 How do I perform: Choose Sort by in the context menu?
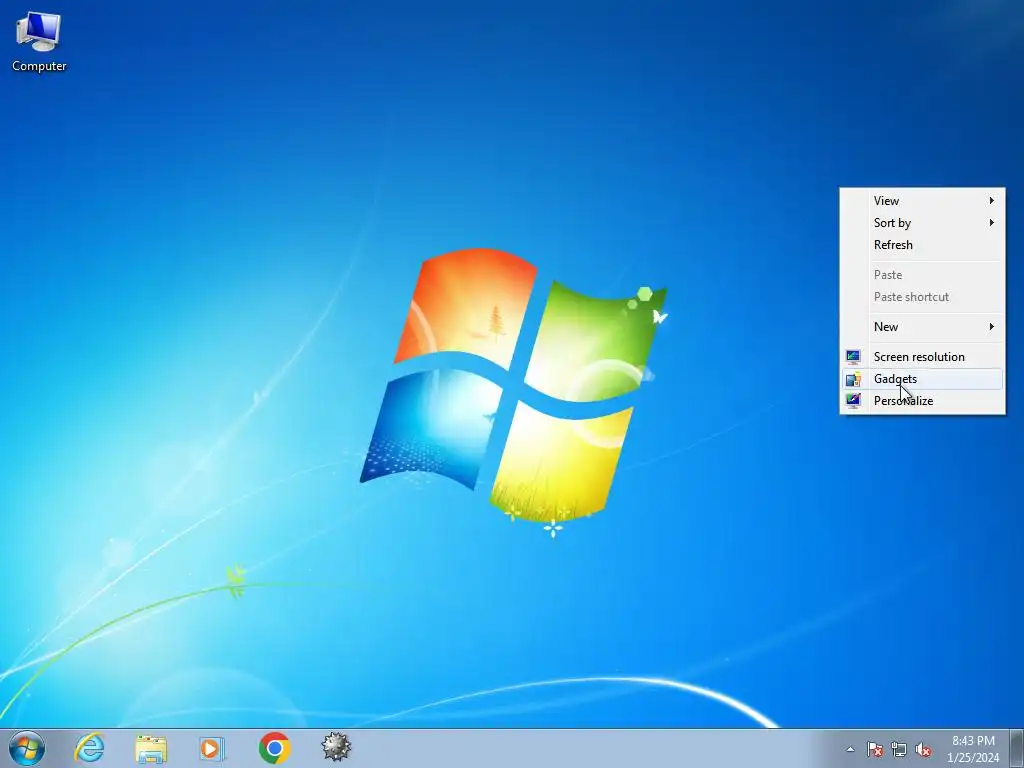pyautogui.click(x=922, y=223)
